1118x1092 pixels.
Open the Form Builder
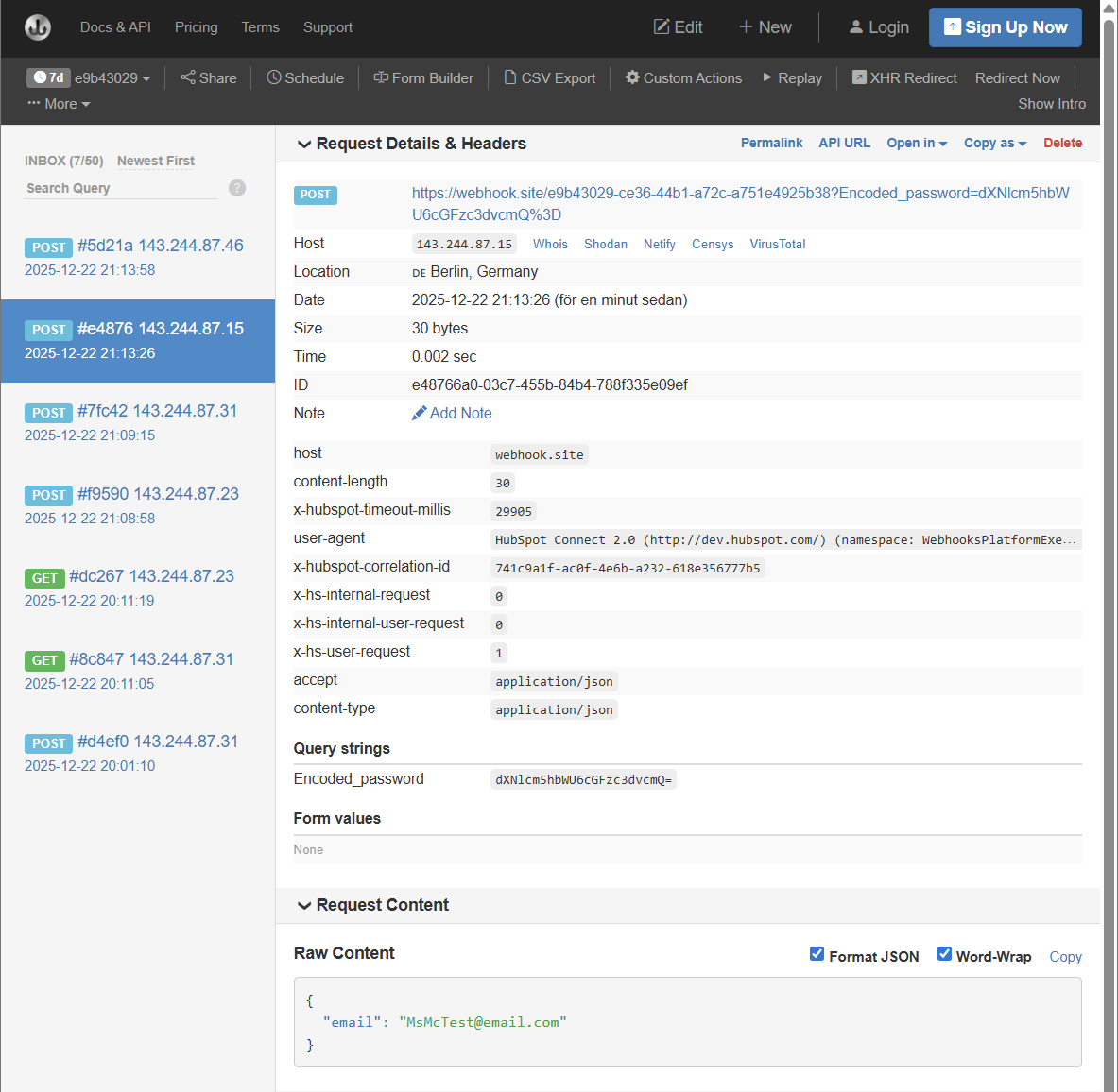click(422, 78)
